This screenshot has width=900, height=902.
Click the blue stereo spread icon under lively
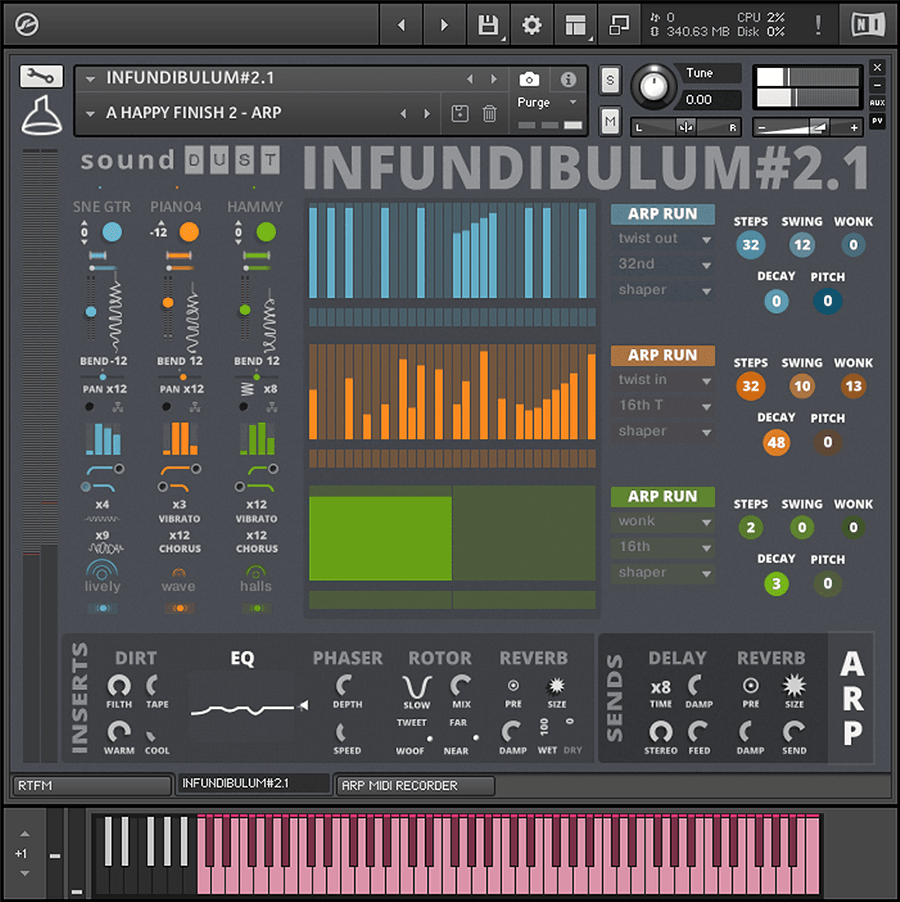point(102,608)
